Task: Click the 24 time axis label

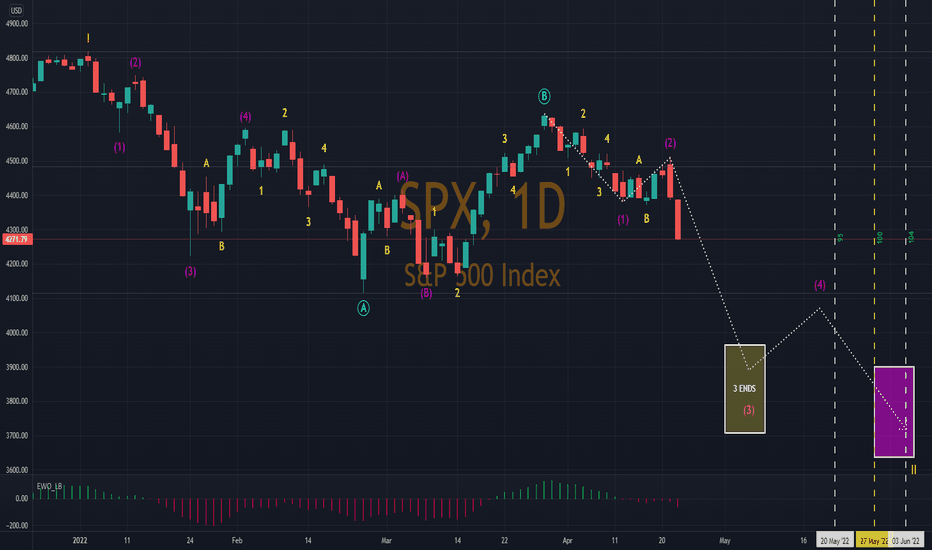Action: [x=190, y=540]
